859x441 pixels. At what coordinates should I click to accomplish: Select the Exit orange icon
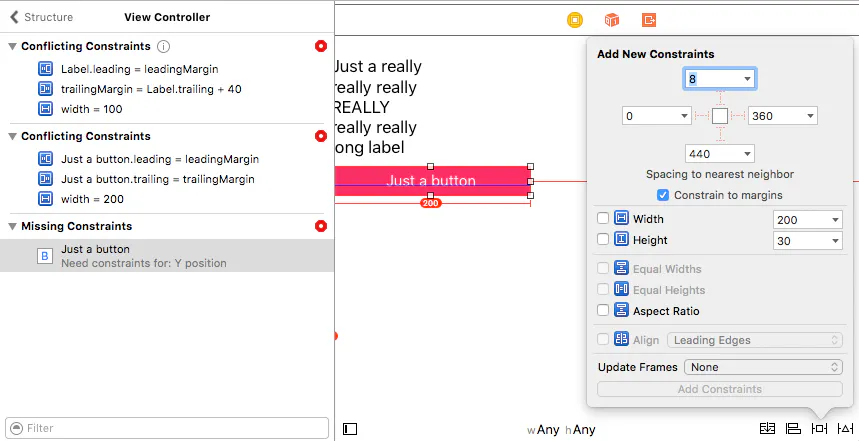click(649, 20)
